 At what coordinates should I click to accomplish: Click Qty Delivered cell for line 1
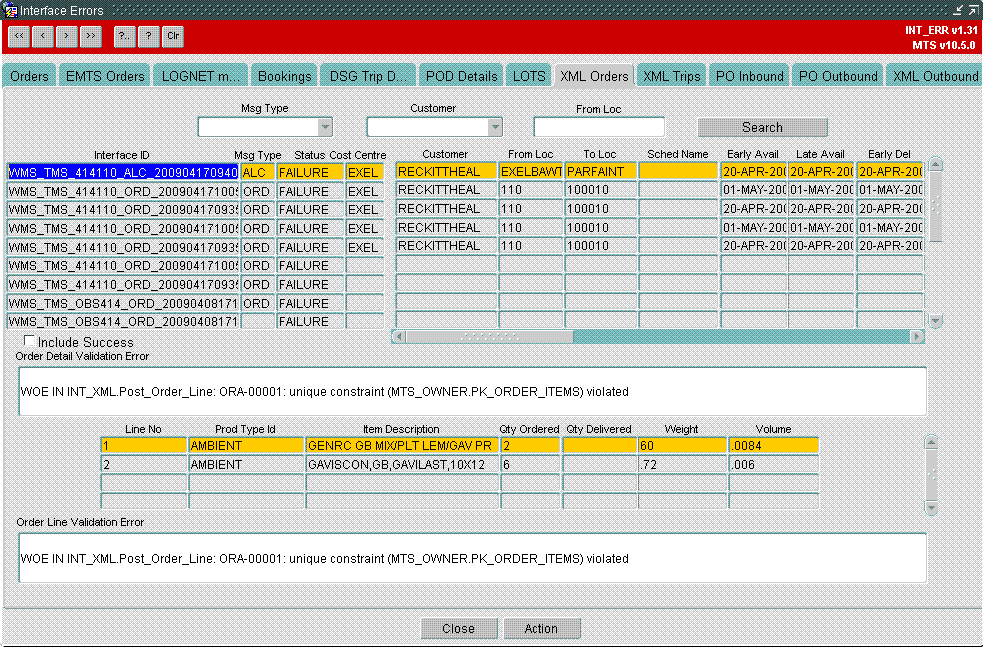(x=599, y=446)
